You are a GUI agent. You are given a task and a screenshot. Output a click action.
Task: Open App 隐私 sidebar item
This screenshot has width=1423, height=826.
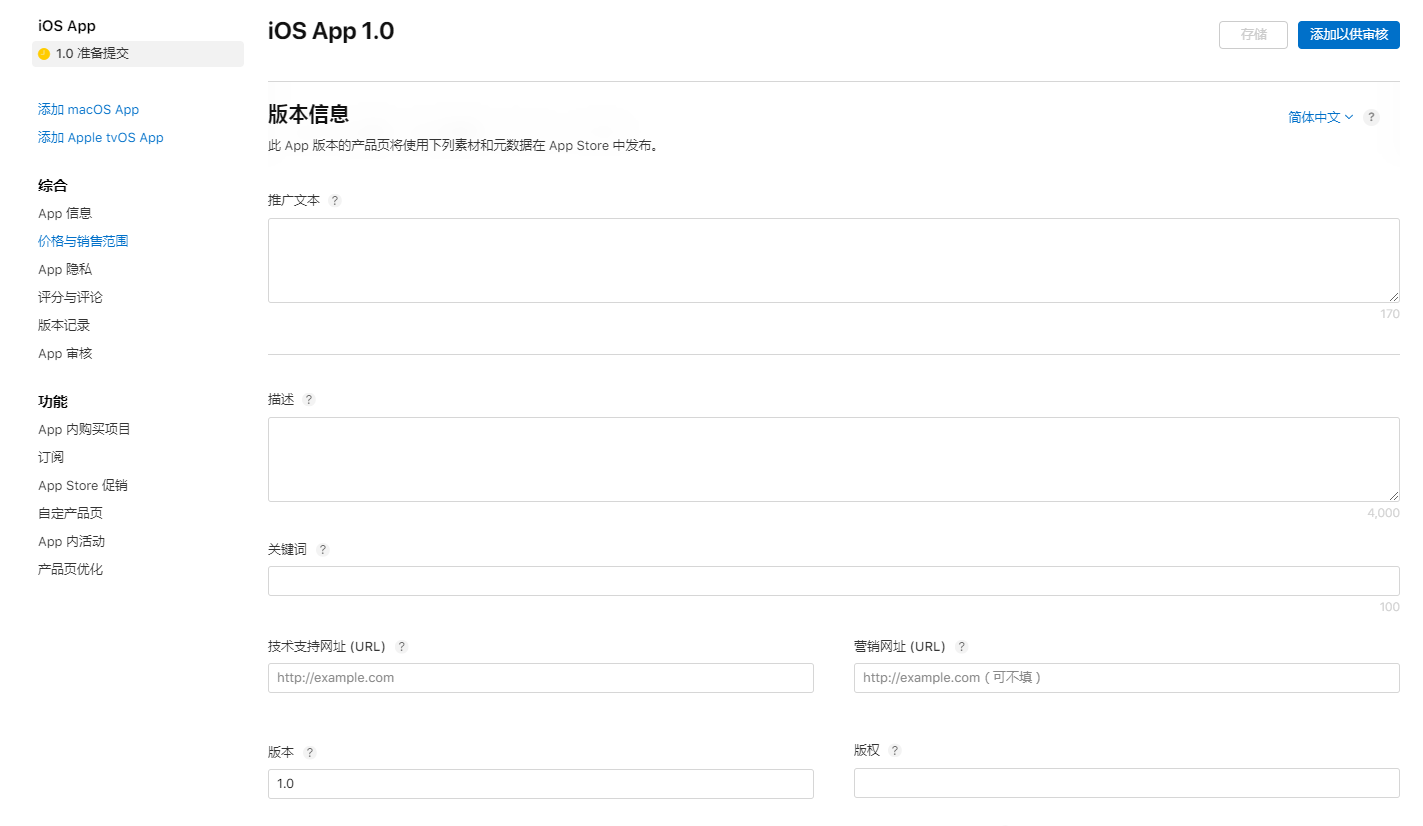(x=65, y=269)
